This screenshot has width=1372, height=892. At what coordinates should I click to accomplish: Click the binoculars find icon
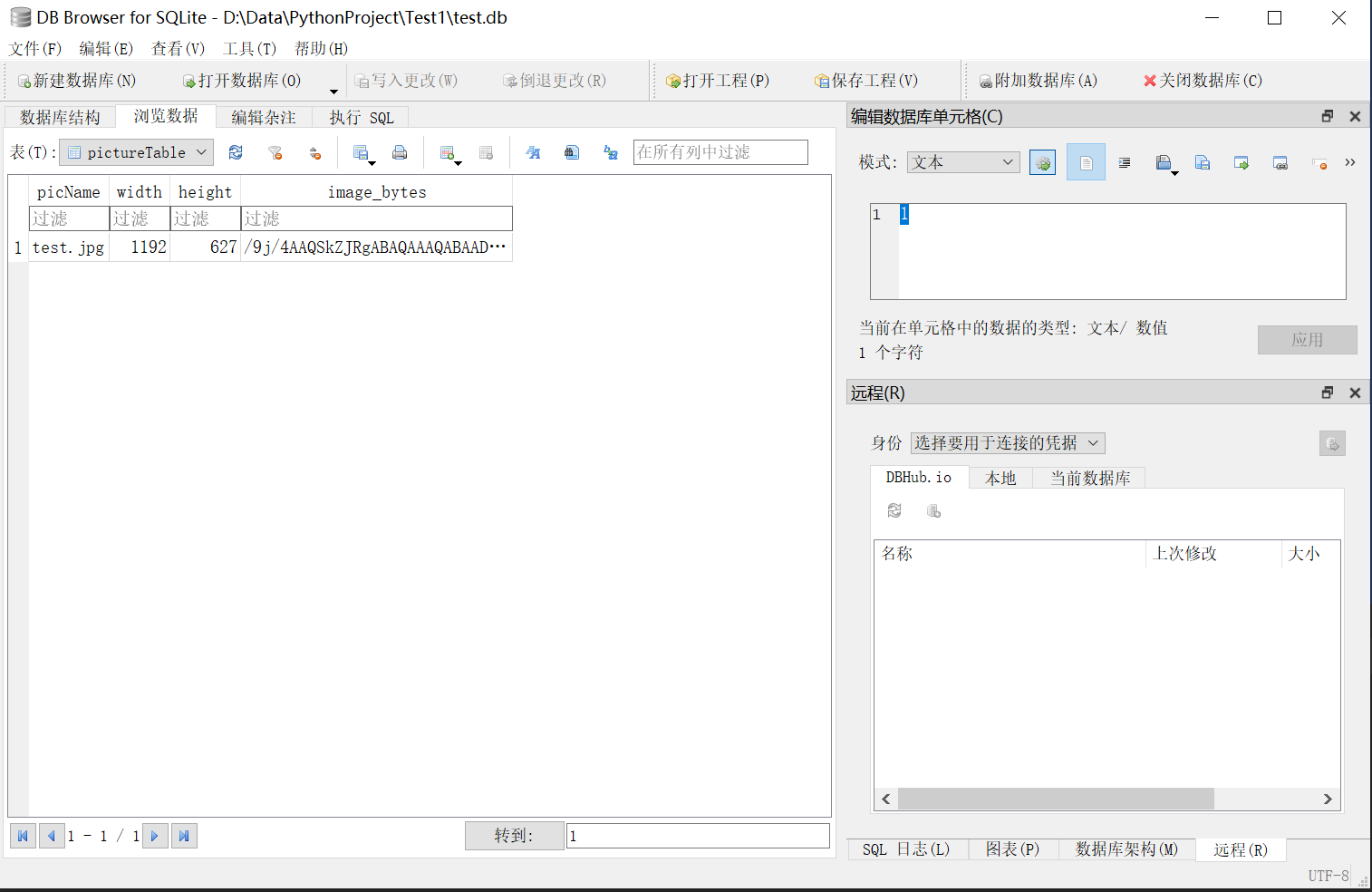coord(572,152)
